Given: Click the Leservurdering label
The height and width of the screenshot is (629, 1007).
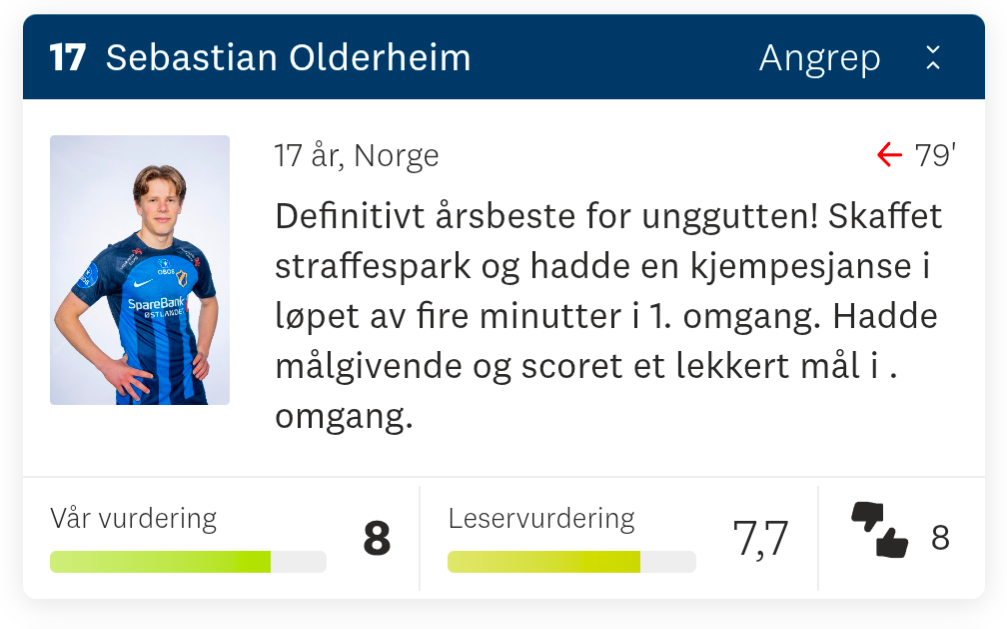Looking at the screenshot, I should click(x=541, y=518).
